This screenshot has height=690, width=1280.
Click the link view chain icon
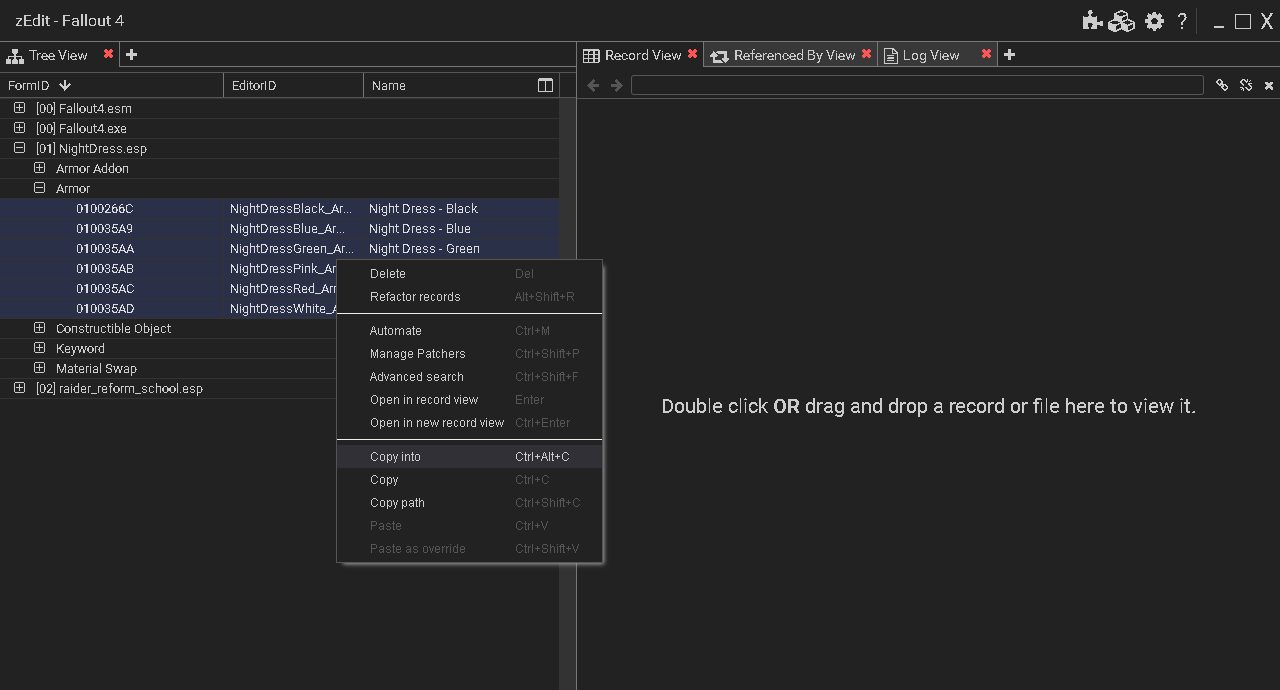(1222, 86)
